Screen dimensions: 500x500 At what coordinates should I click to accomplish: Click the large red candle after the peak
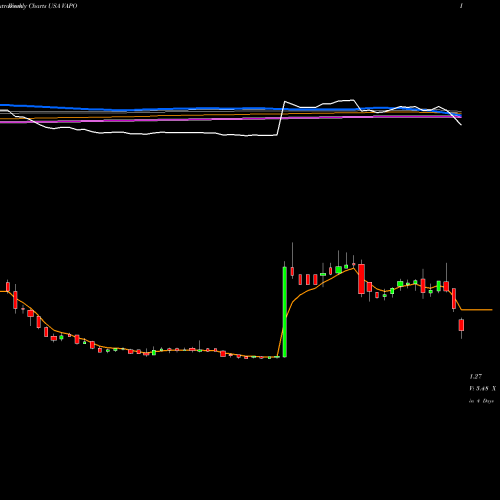pos(361,279)
